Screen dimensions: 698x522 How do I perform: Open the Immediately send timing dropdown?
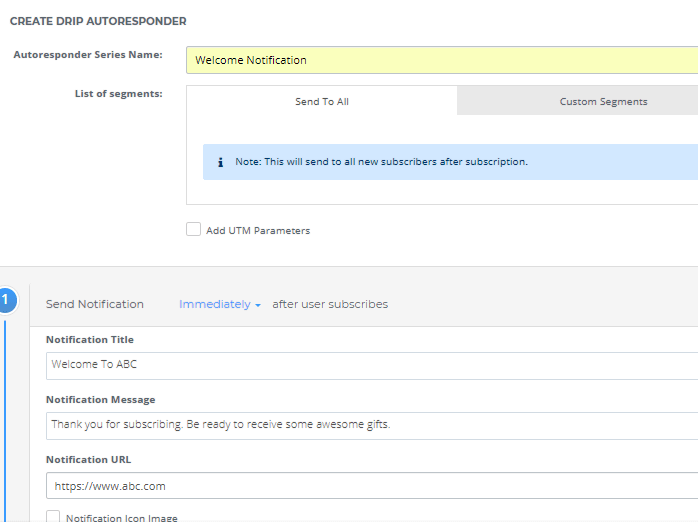pyautogui.click(x=219, y=304)
